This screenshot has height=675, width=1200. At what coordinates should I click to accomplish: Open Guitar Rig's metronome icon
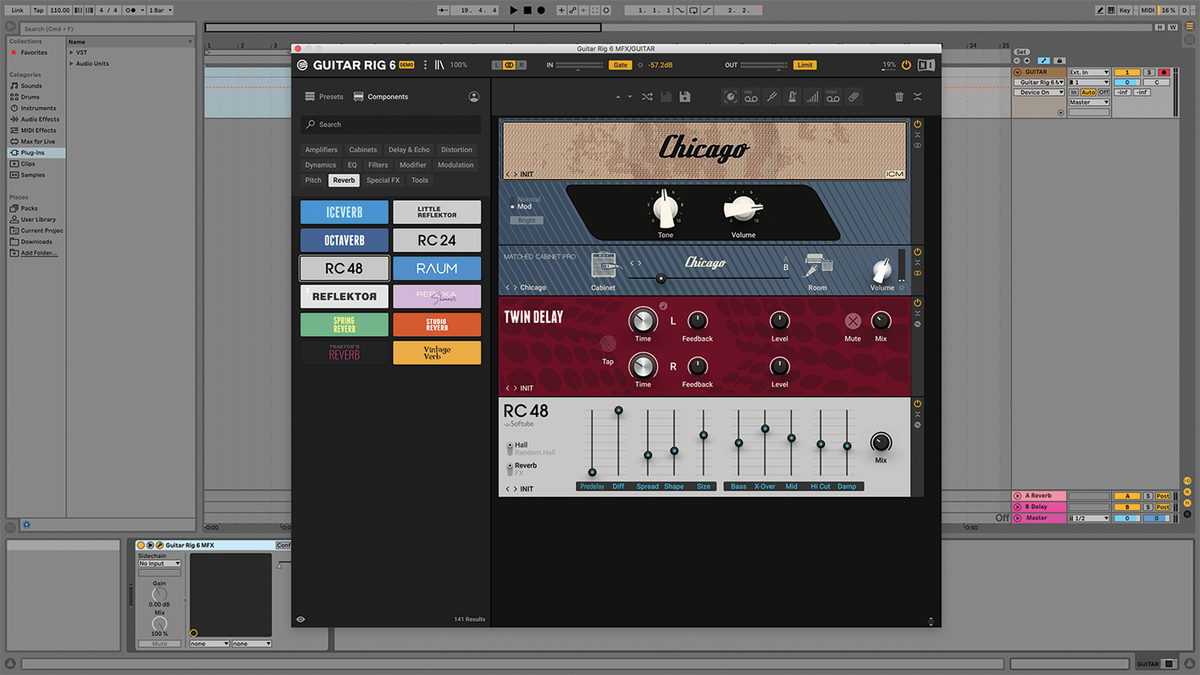coord(792,97)
